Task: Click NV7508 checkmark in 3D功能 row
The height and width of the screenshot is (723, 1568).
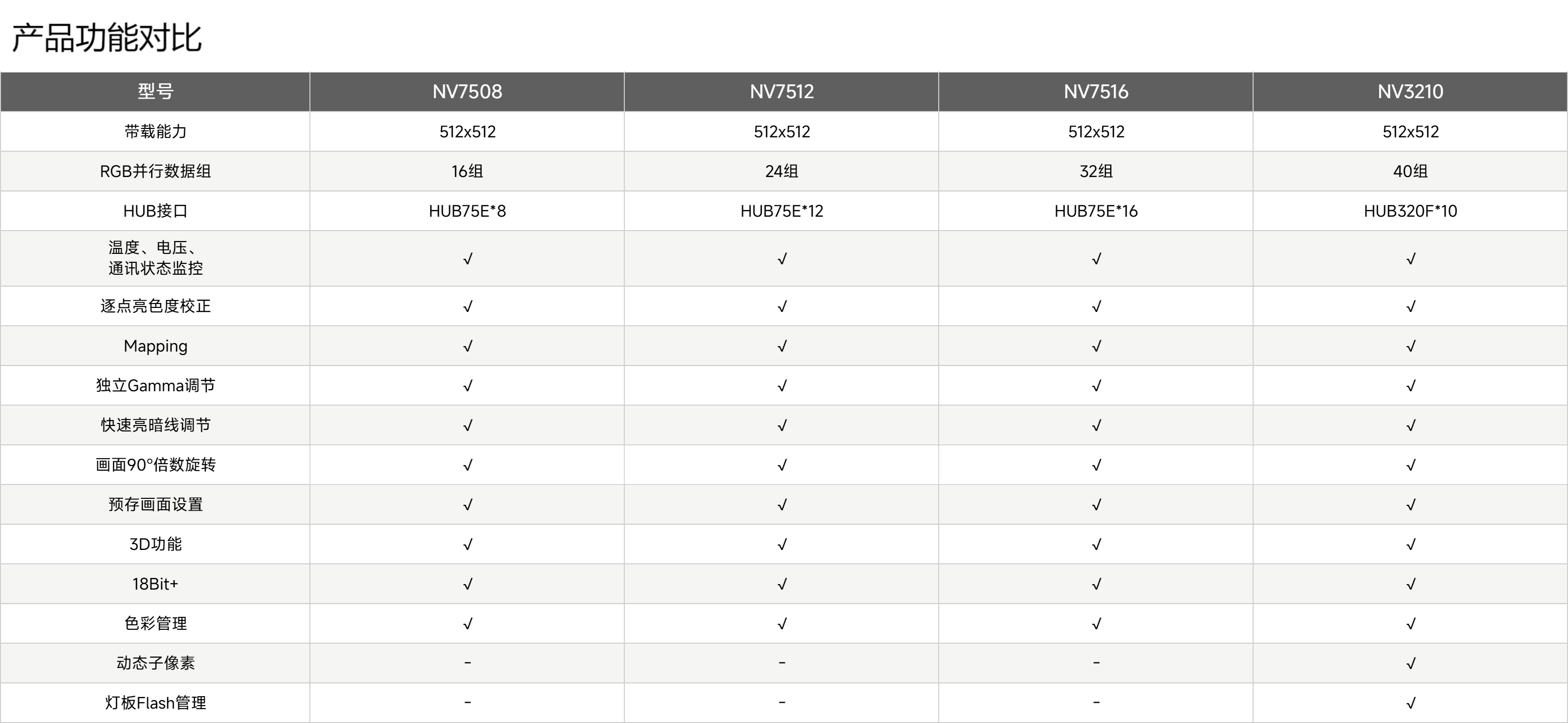Action: [467, 544]
